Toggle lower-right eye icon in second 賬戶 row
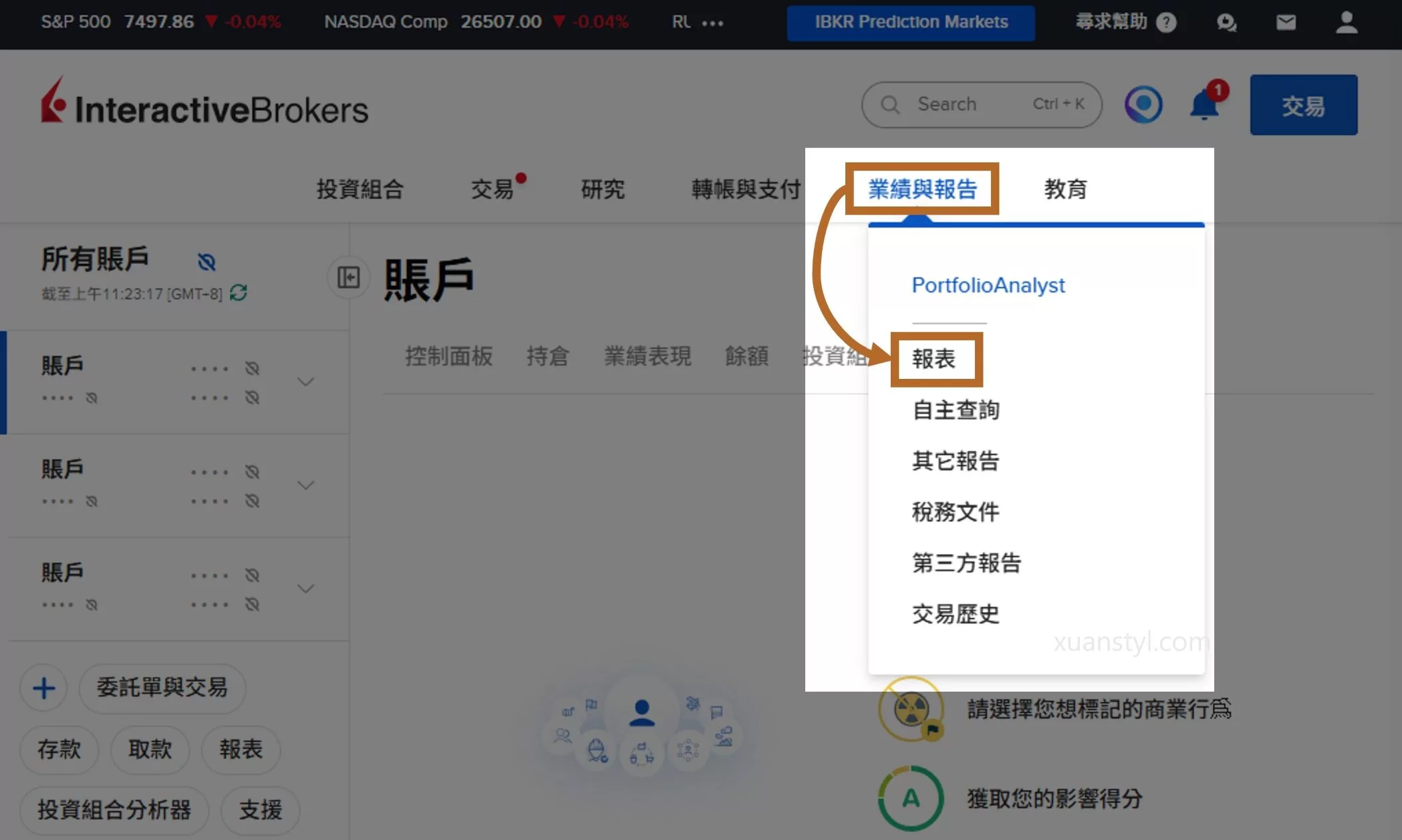Viewport: 1402px width, 840px height. pyautogui.click(x=252, y=501)
